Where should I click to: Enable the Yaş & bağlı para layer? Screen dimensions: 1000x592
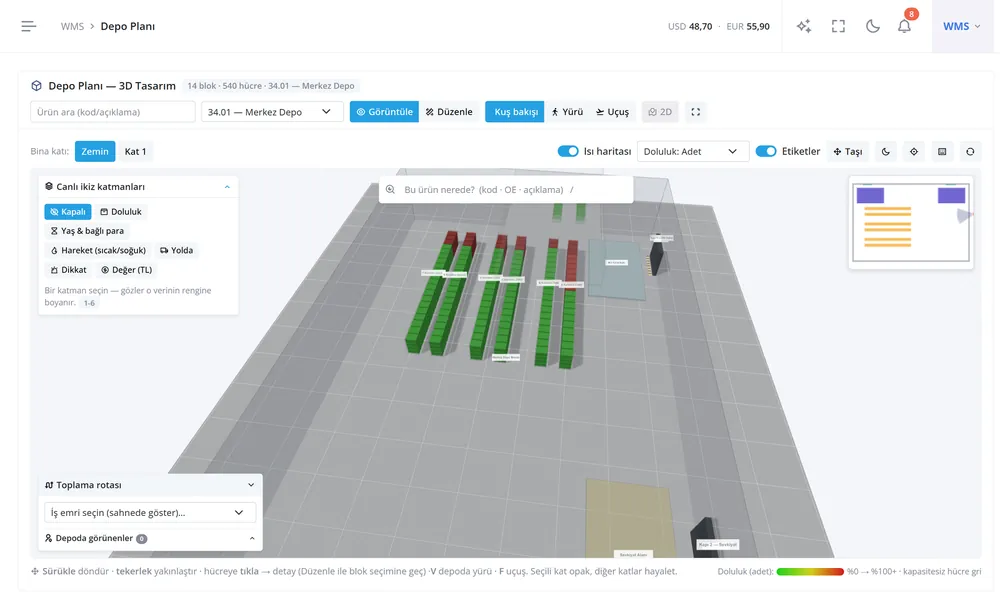tap(87, 231)
